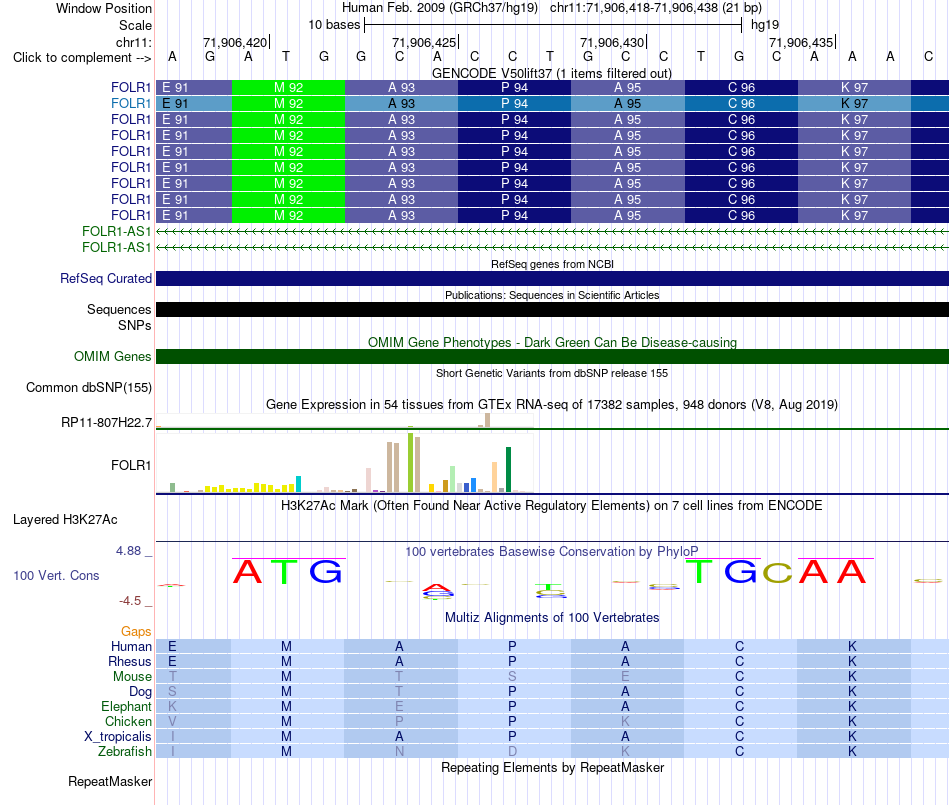Viewport: 950px width, 805px height.
Task: Click the 'Repeating Elements by RepeatMasker' title
Action: [x=552, y=767]
